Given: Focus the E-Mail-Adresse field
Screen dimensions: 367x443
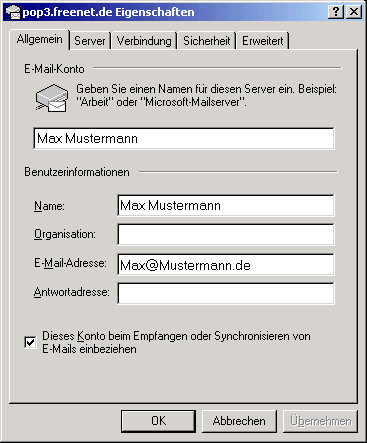Looking at the screenshot, I should (226, 265).
